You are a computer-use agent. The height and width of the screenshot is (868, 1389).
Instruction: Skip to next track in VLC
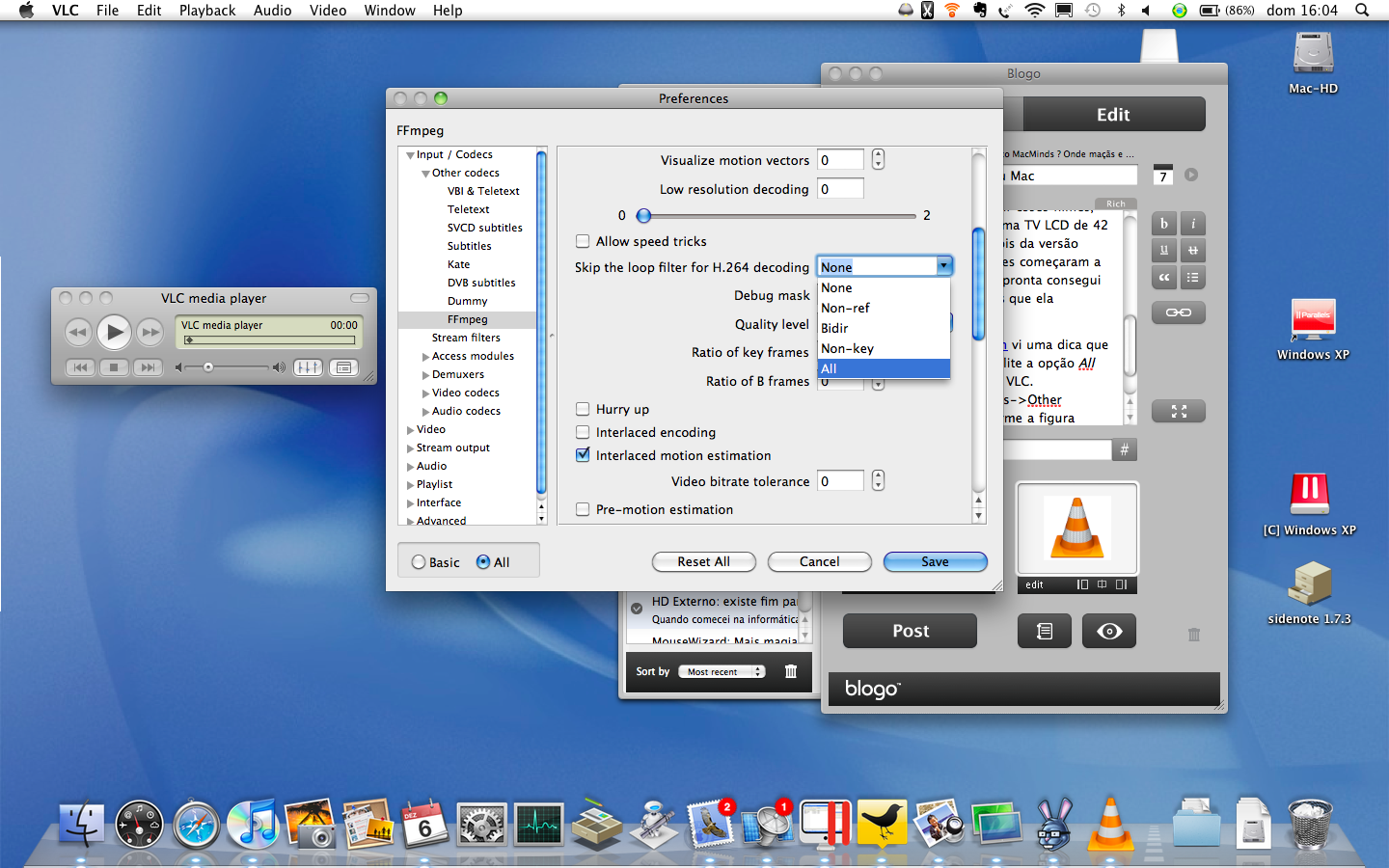pyautogui.click(x=147, y=367)
